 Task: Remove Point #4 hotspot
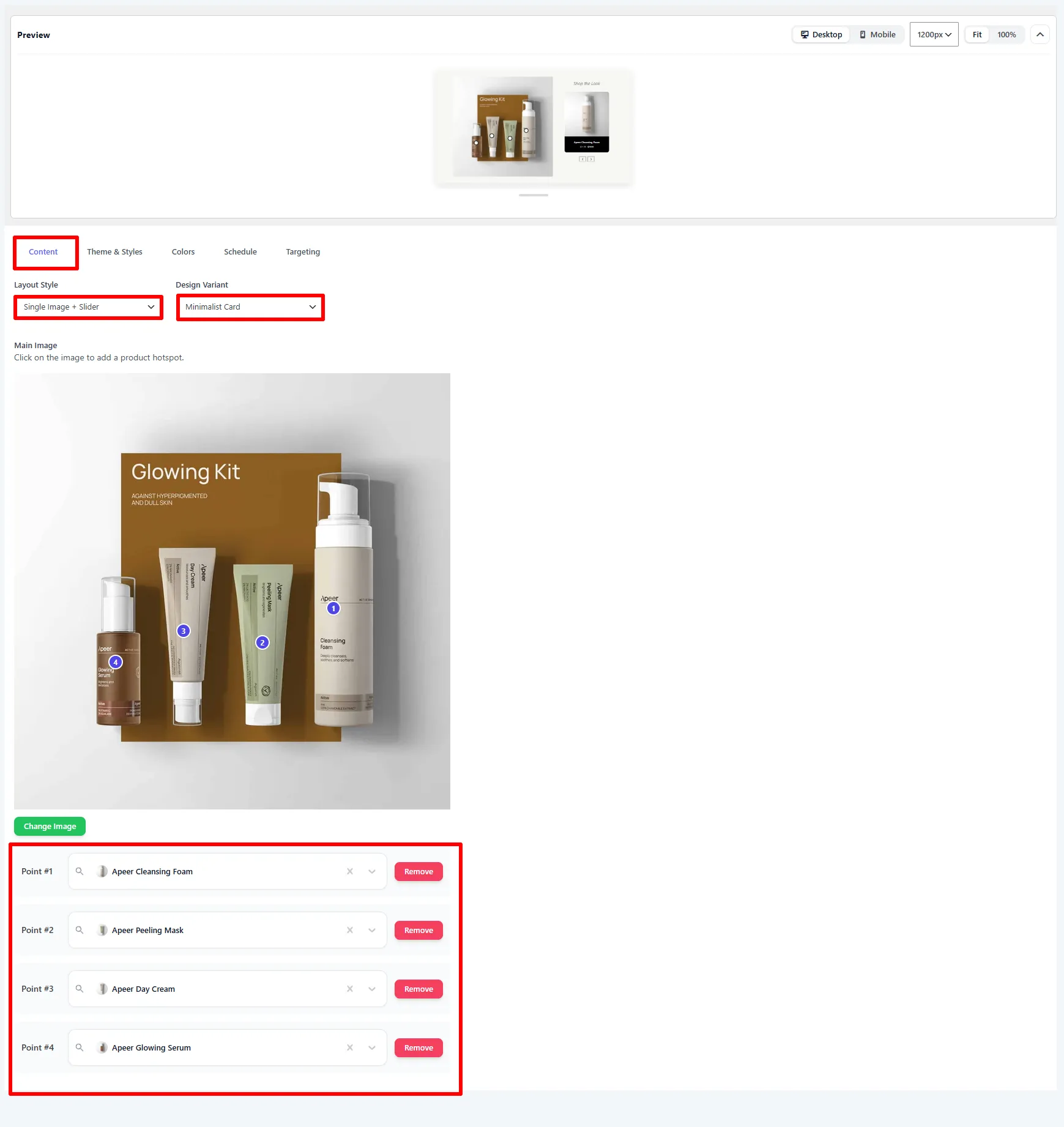click(419, 1047)
